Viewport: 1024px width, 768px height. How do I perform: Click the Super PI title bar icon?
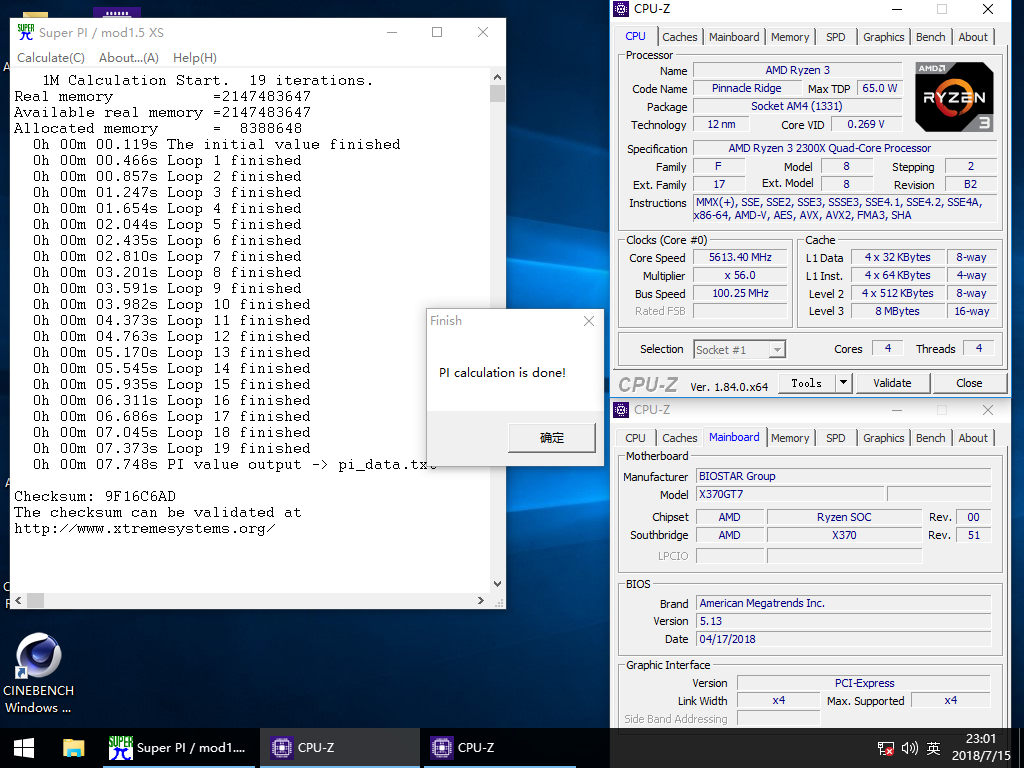point(25,32)
